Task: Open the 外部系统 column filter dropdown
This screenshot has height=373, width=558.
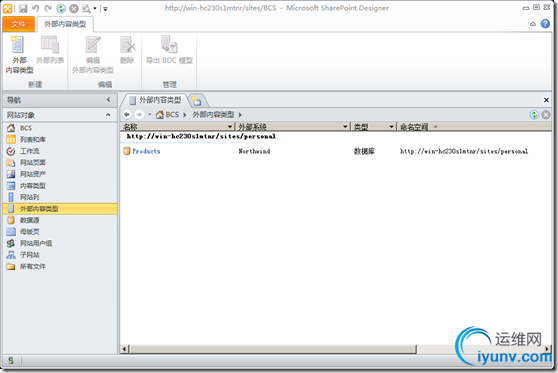Action: click(x=345, y=127)
